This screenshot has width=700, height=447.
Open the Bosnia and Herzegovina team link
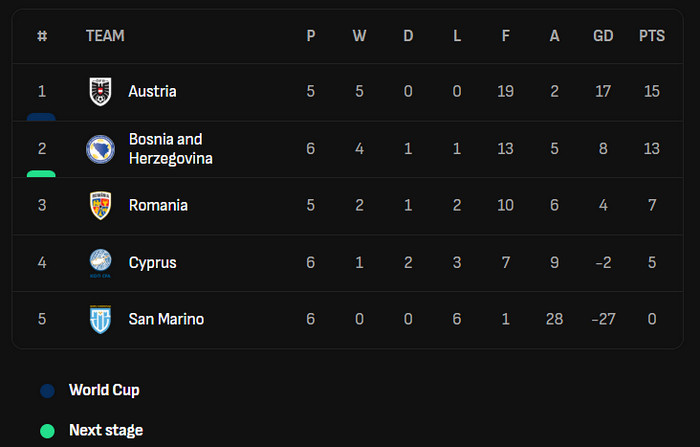coord(170,149)
